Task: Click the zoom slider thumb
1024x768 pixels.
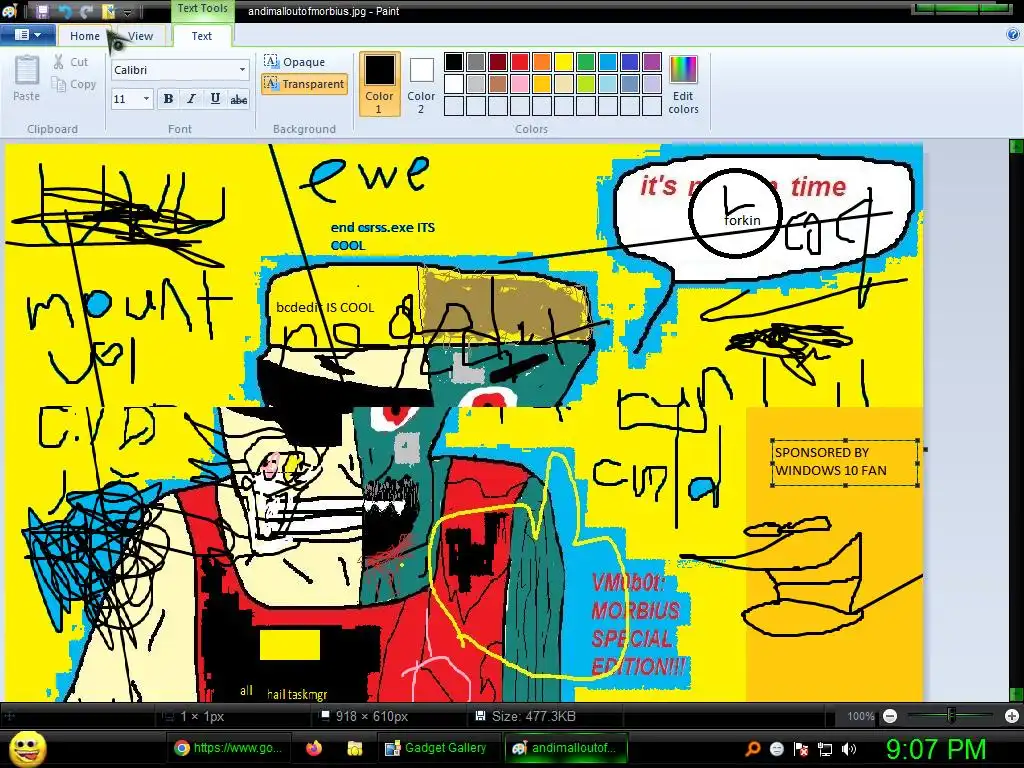Action: tap(952, 716)
